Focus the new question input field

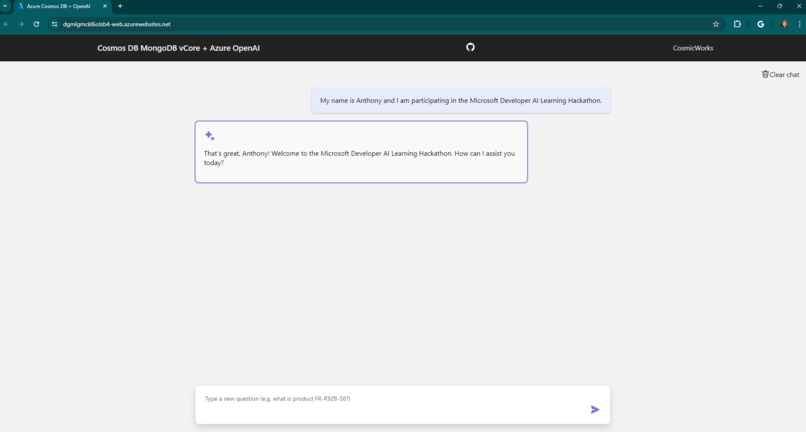pos(402,405)
